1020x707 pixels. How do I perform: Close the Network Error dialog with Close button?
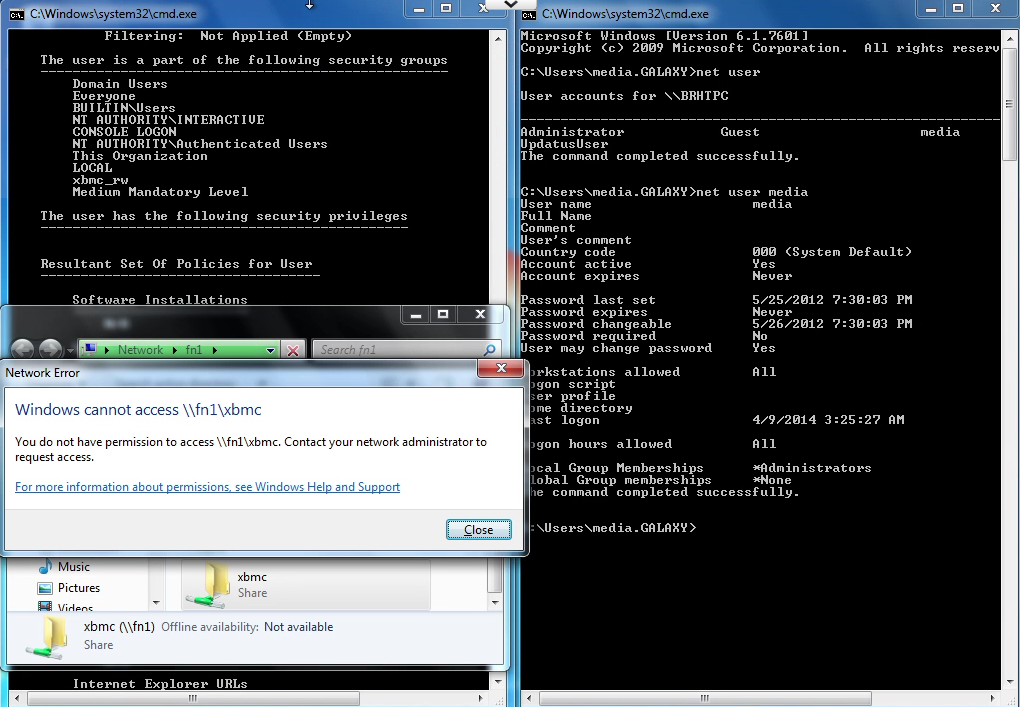[x=478, y=529]
